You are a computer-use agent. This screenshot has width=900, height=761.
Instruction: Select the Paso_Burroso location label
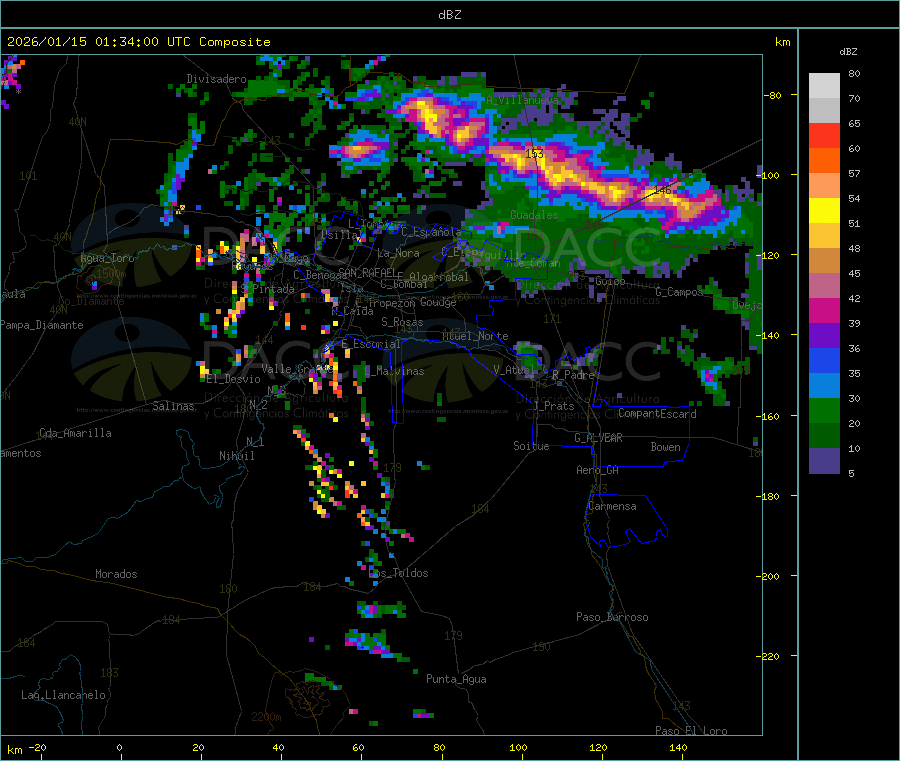pos(612,617)
